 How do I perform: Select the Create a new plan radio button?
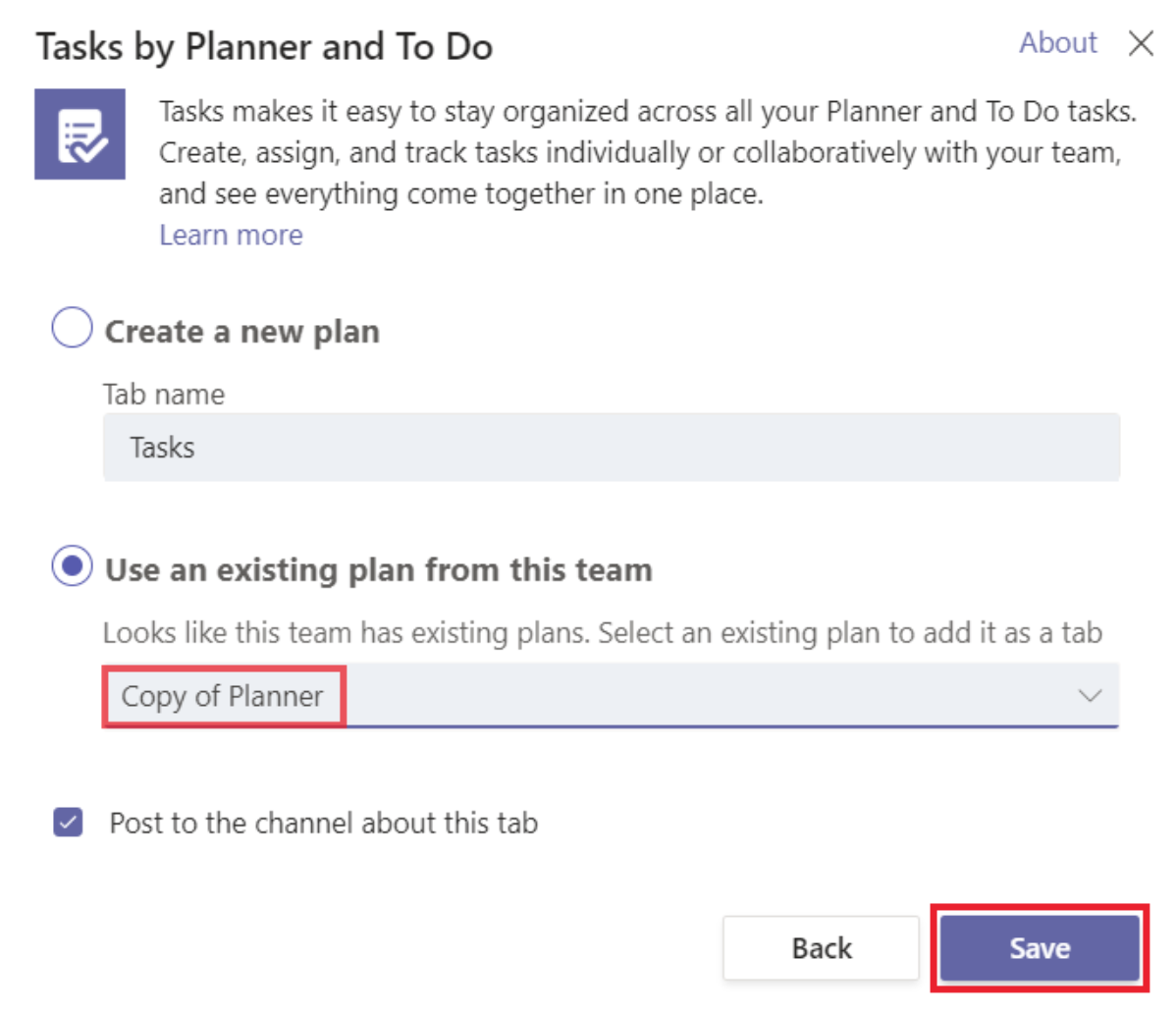(72, 327)
